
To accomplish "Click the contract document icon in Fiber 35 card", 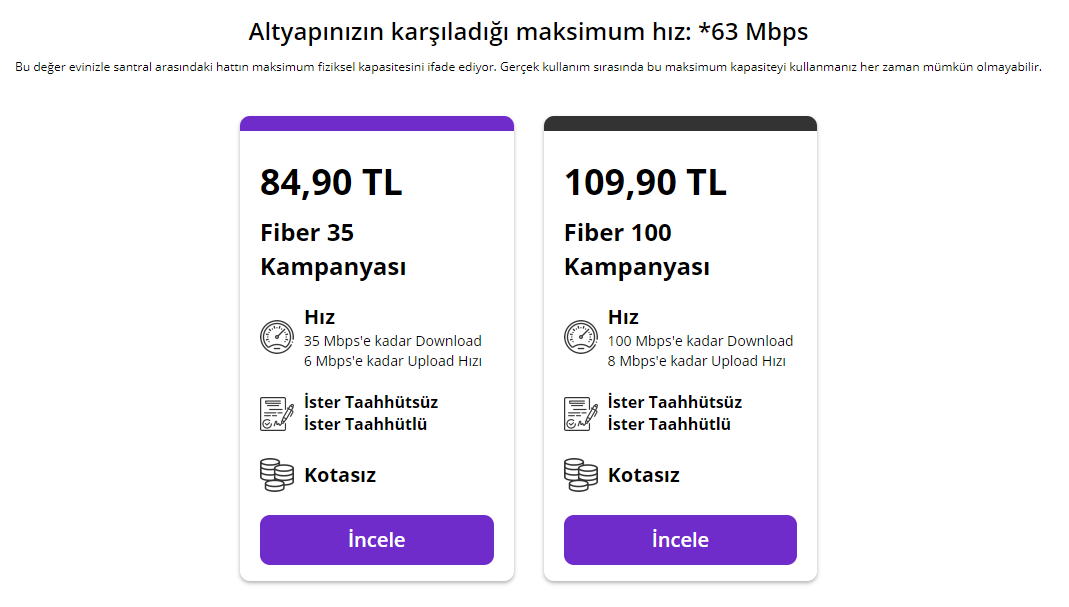I will (277, 413).
